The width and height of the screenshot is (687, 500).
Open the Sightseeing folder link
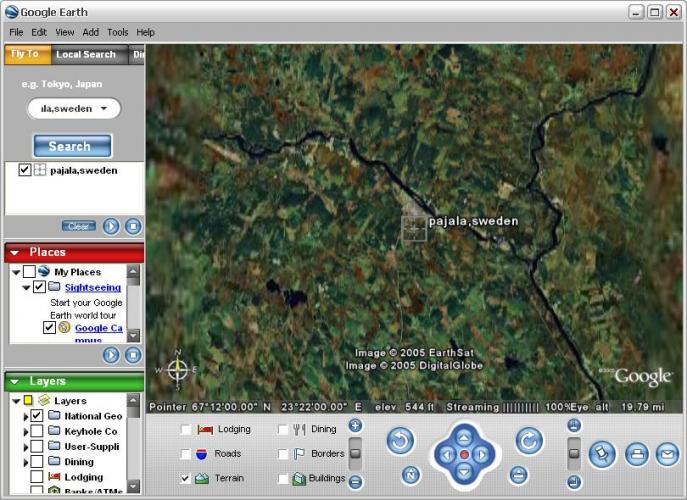tap(93, 288)
